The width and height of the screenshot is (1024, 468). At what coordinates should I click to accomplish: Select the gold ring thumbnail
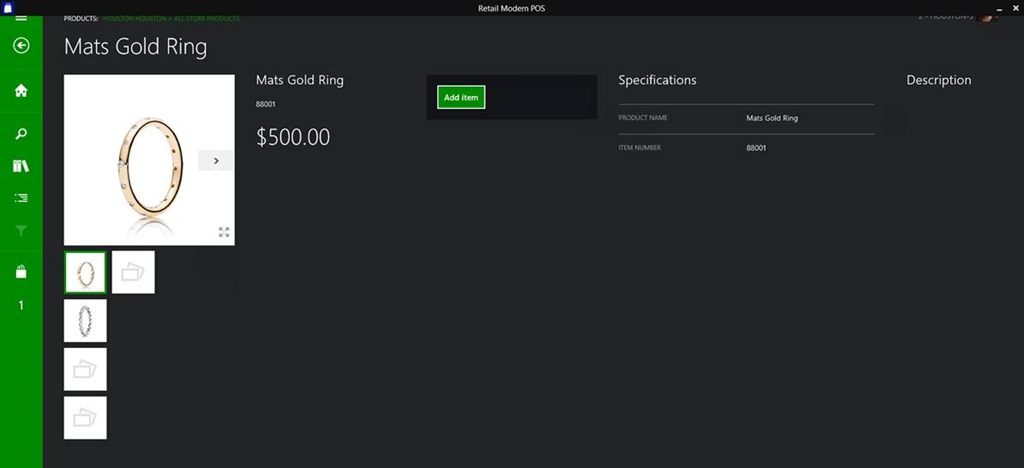click(x=85, y=272)
